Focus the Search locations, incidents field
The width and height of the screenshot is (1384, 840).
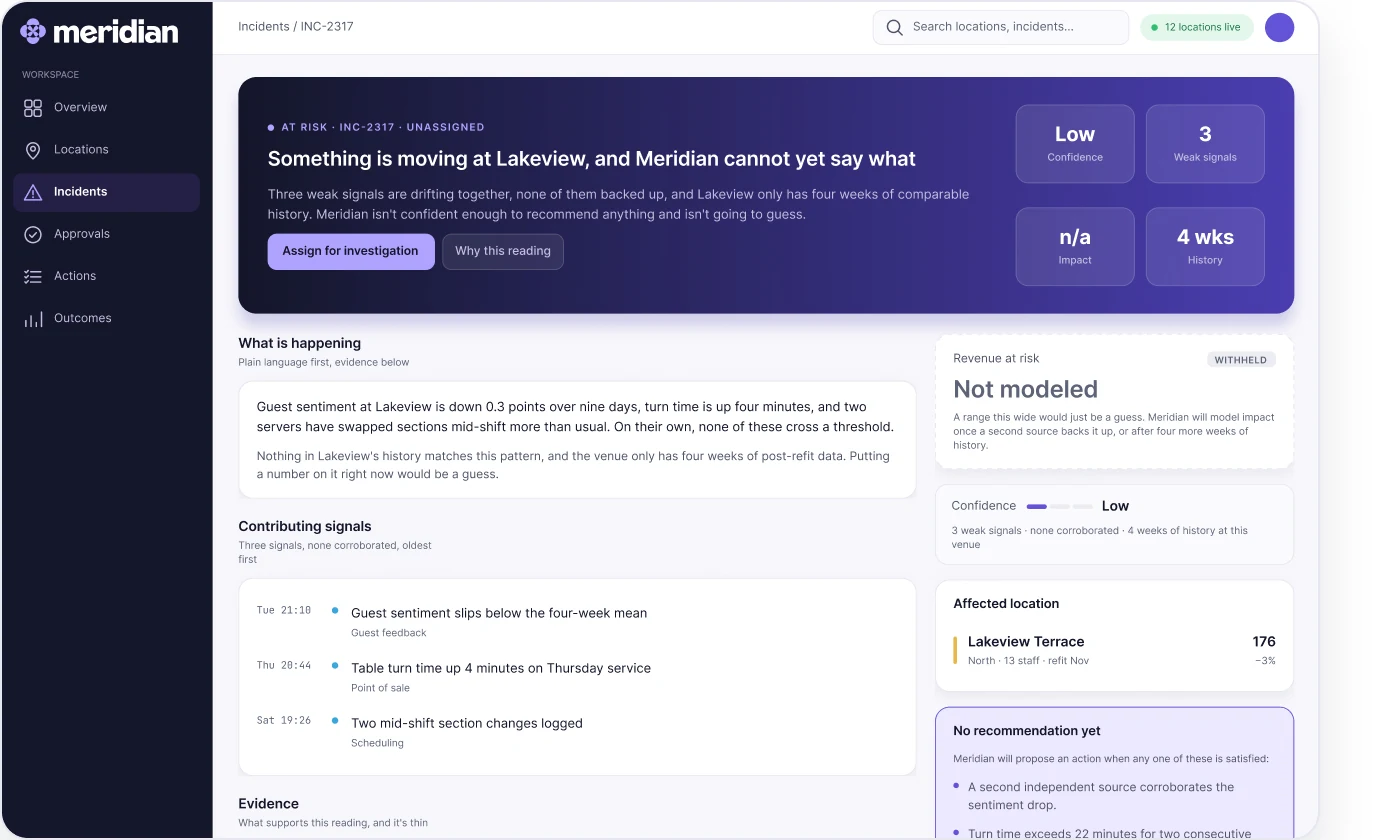[1001, 28]
